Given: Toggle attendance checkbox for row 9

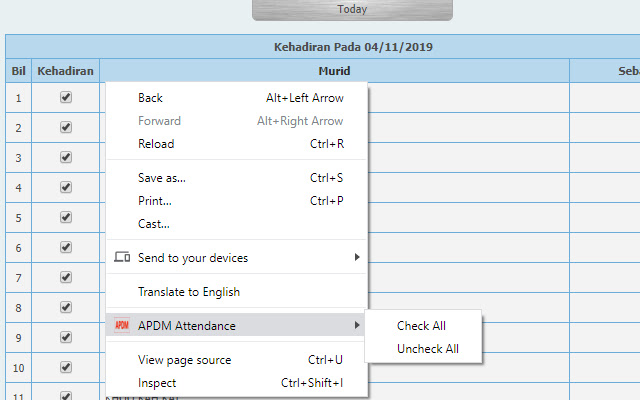Looking at the screenshot, I should click(66, 337).
